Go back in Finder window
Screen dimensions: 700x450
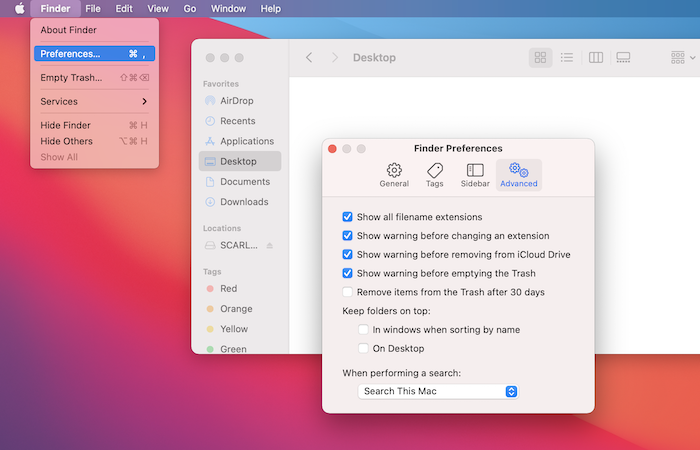pyautogui.click(x=309, y=58)
